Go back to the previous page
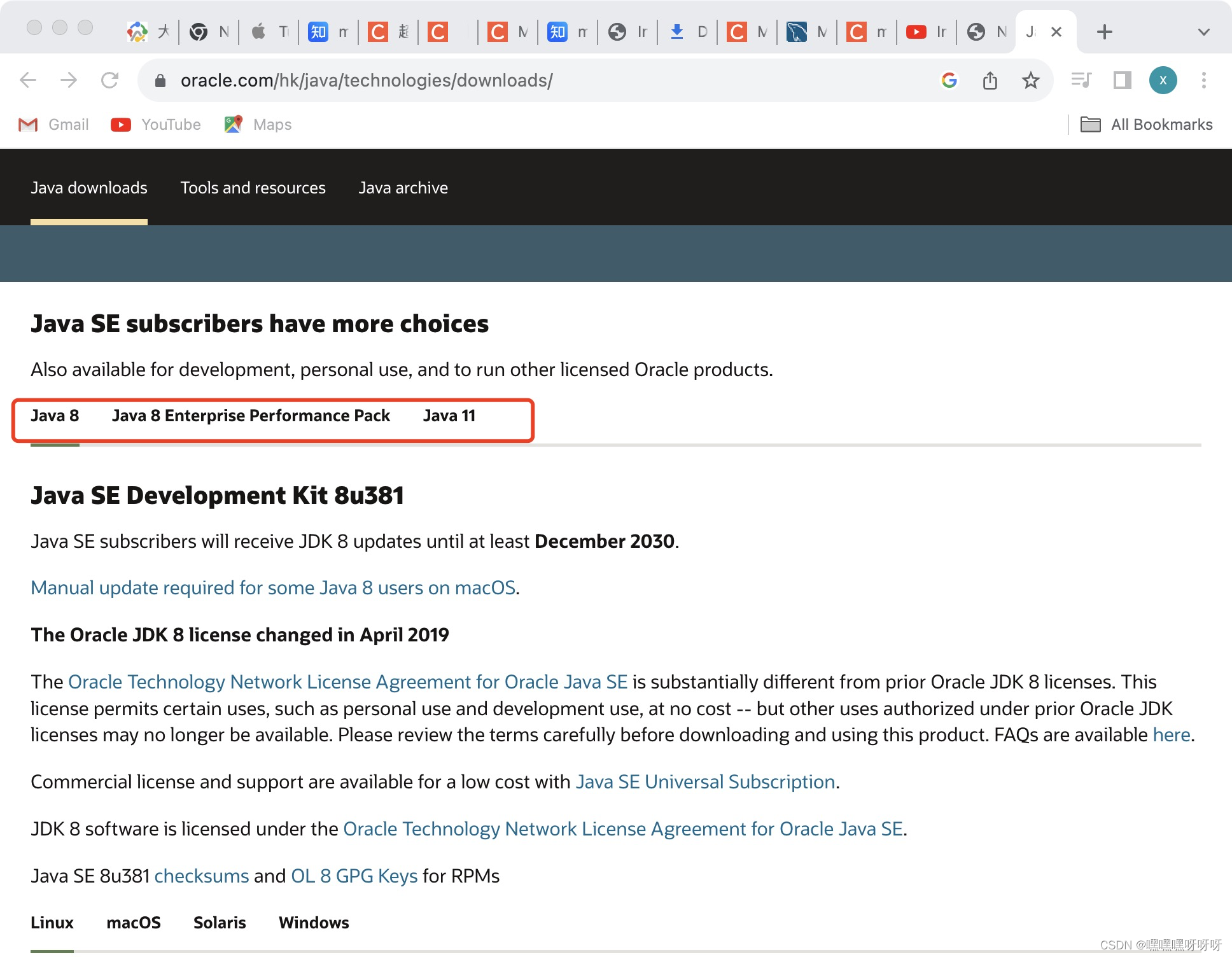1232x957 pixels. click(x=28, y=80)
